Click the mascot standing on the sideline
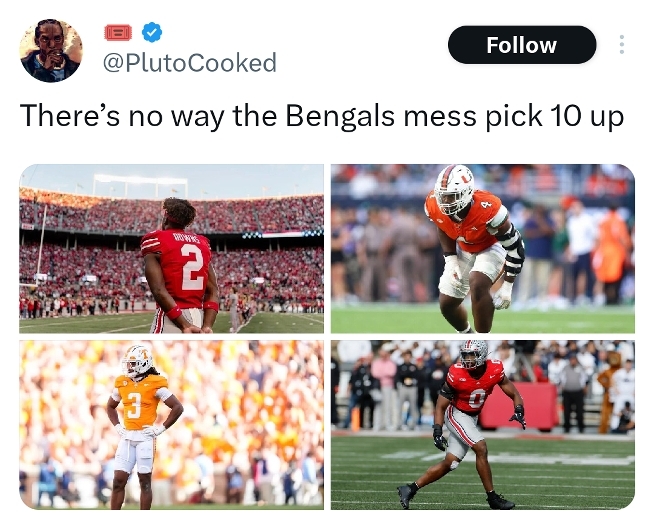This screenshot has width=654, height=529. point(607,390)
